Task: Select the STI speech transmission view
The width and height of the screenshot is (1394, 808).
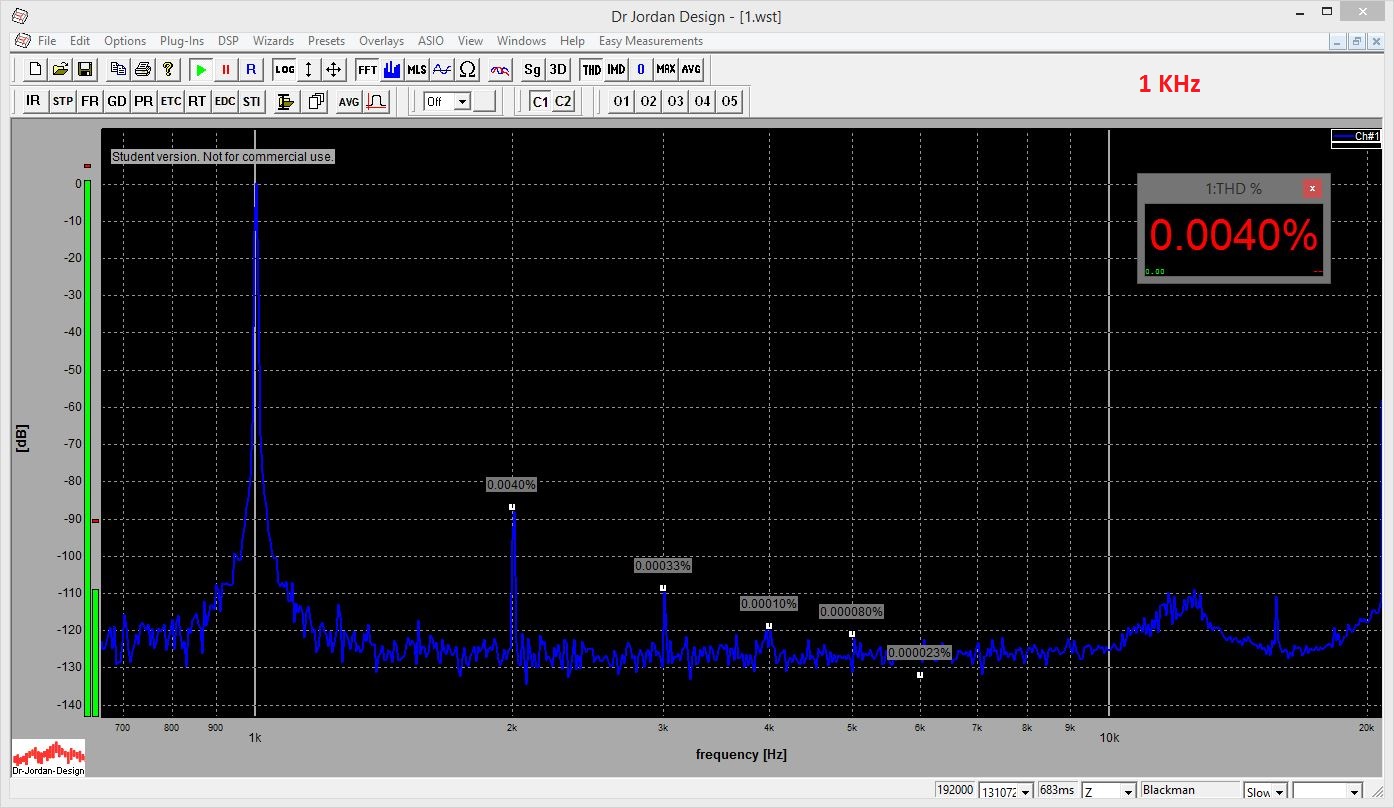Action: [x=252, y=101]
